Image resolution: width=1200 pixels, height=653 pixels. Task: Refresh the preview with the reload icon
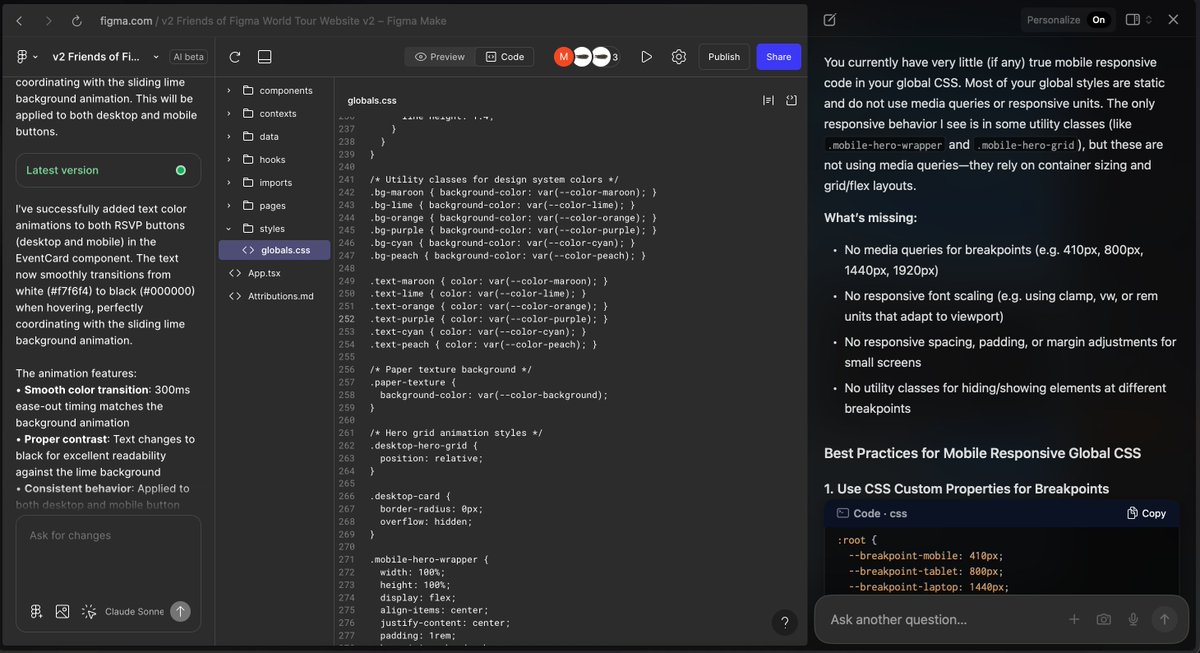click(x=235, y=57)
